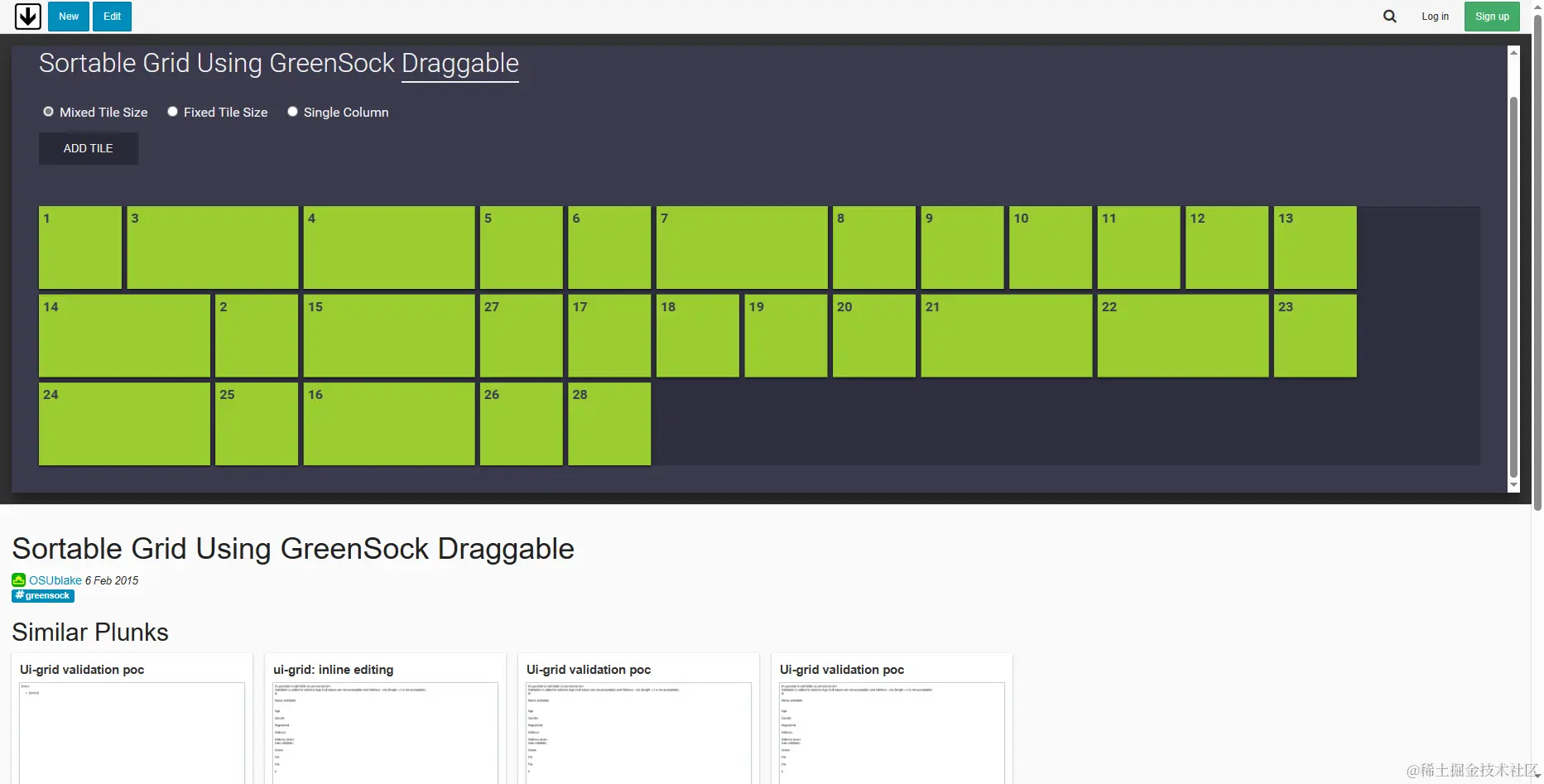Click tile number 17
Image resolution: width=1544 pixels, height=784 pixels.
pos(609,336)
